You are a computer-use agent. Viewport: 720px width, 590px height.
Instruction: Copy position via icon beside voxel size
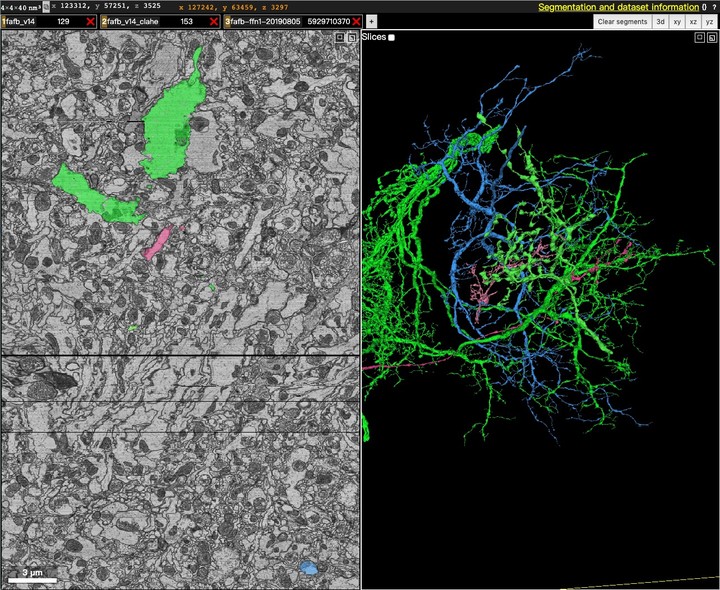(46, 7)
